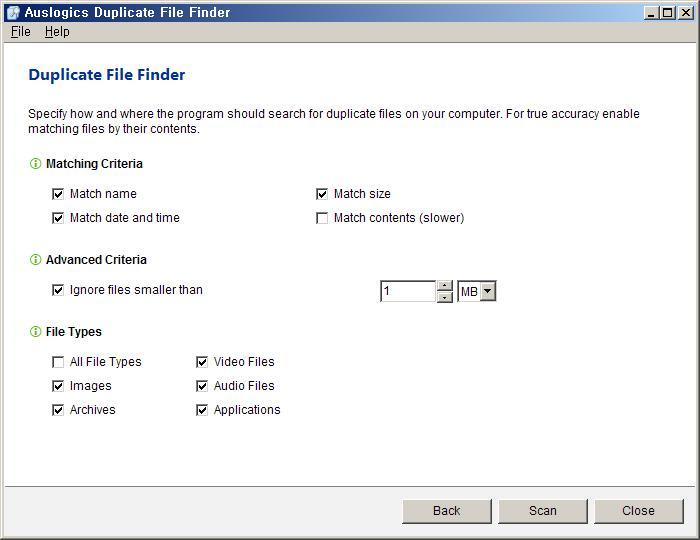Screen dimensions: 700x540
Task: Uncheck Match date and time
Action: pyautogui.click(x=58, y=218)
